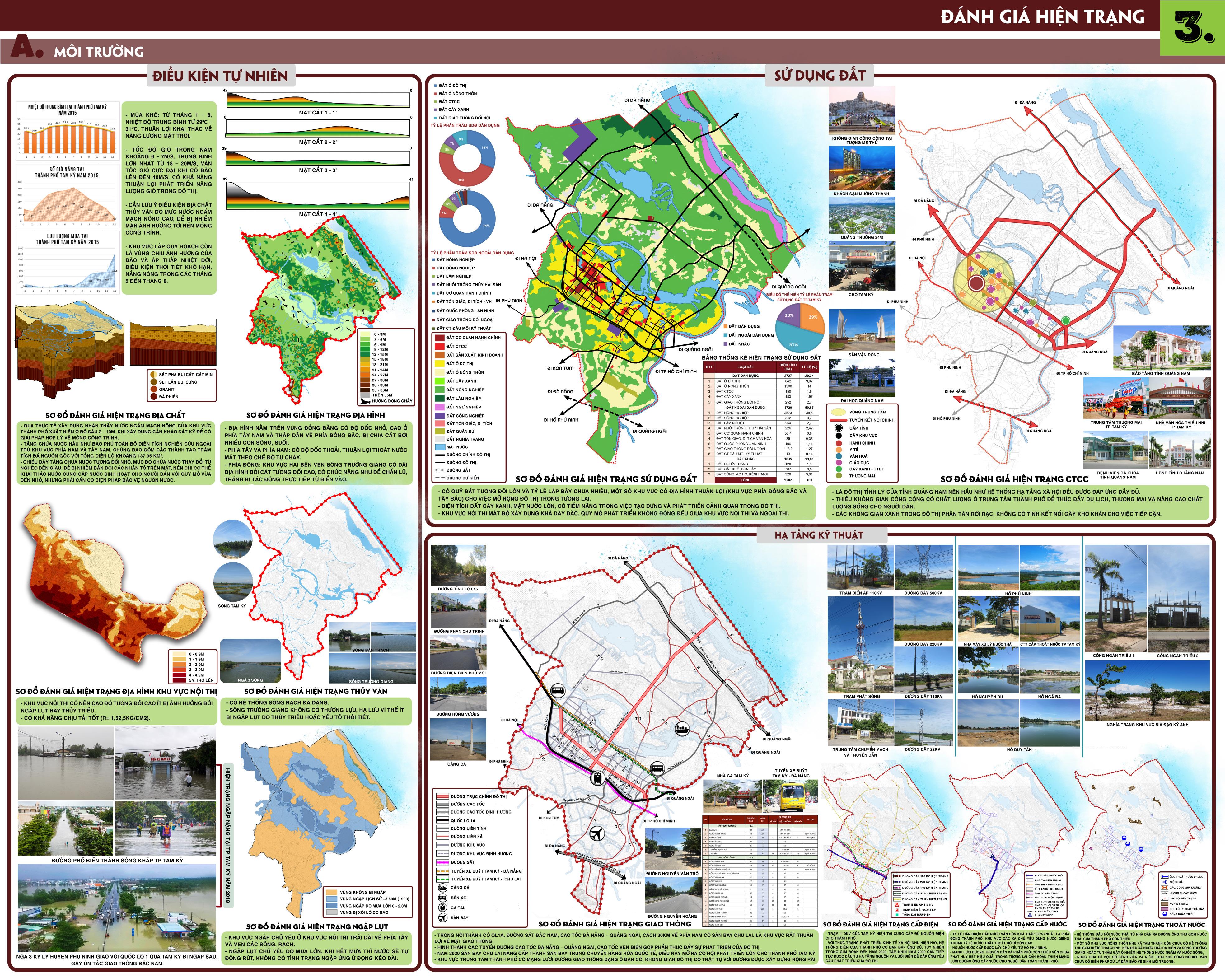Select the GA TÀU train icon in legend
The image size is (1225, 980).
(443, 908)
